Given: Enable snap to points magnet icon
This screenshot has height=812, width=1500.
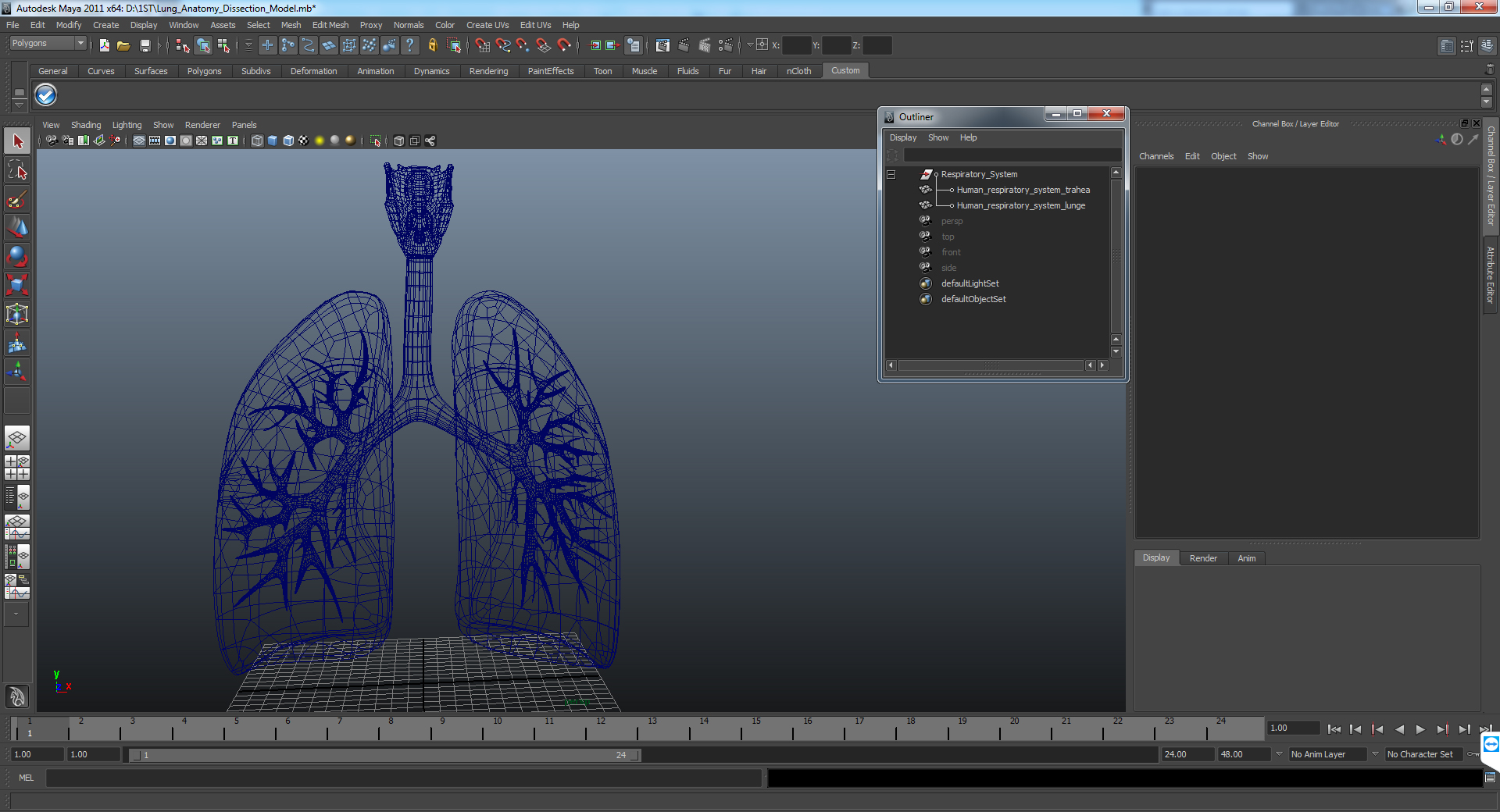Looking at the screenshot, I should point(523,45).
